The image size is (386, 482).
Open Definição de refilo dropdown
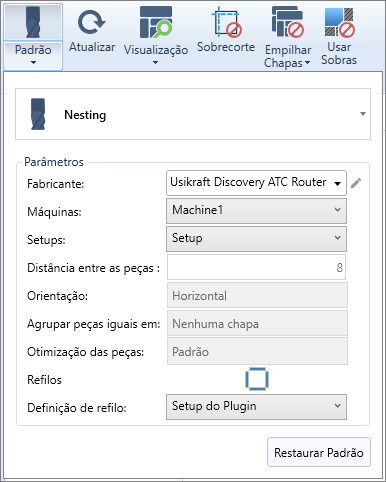256,407
